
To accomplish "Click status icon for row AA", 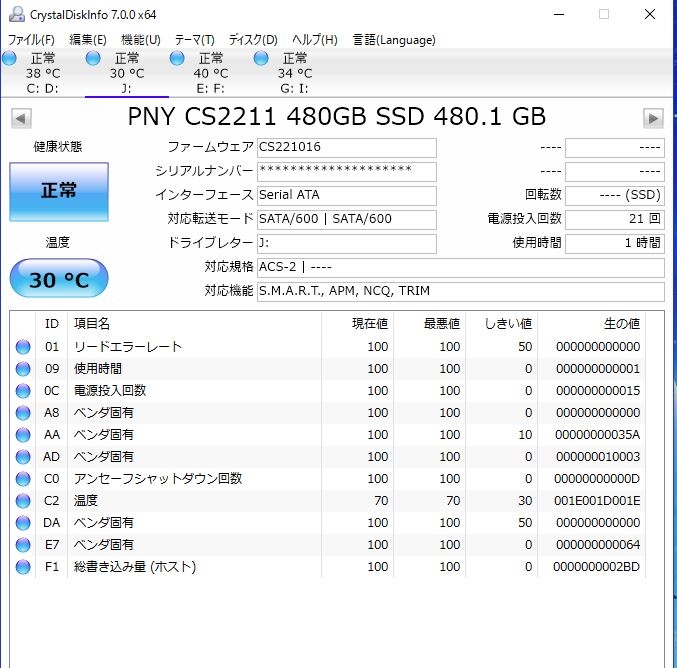I will click(x=23, y=435).
